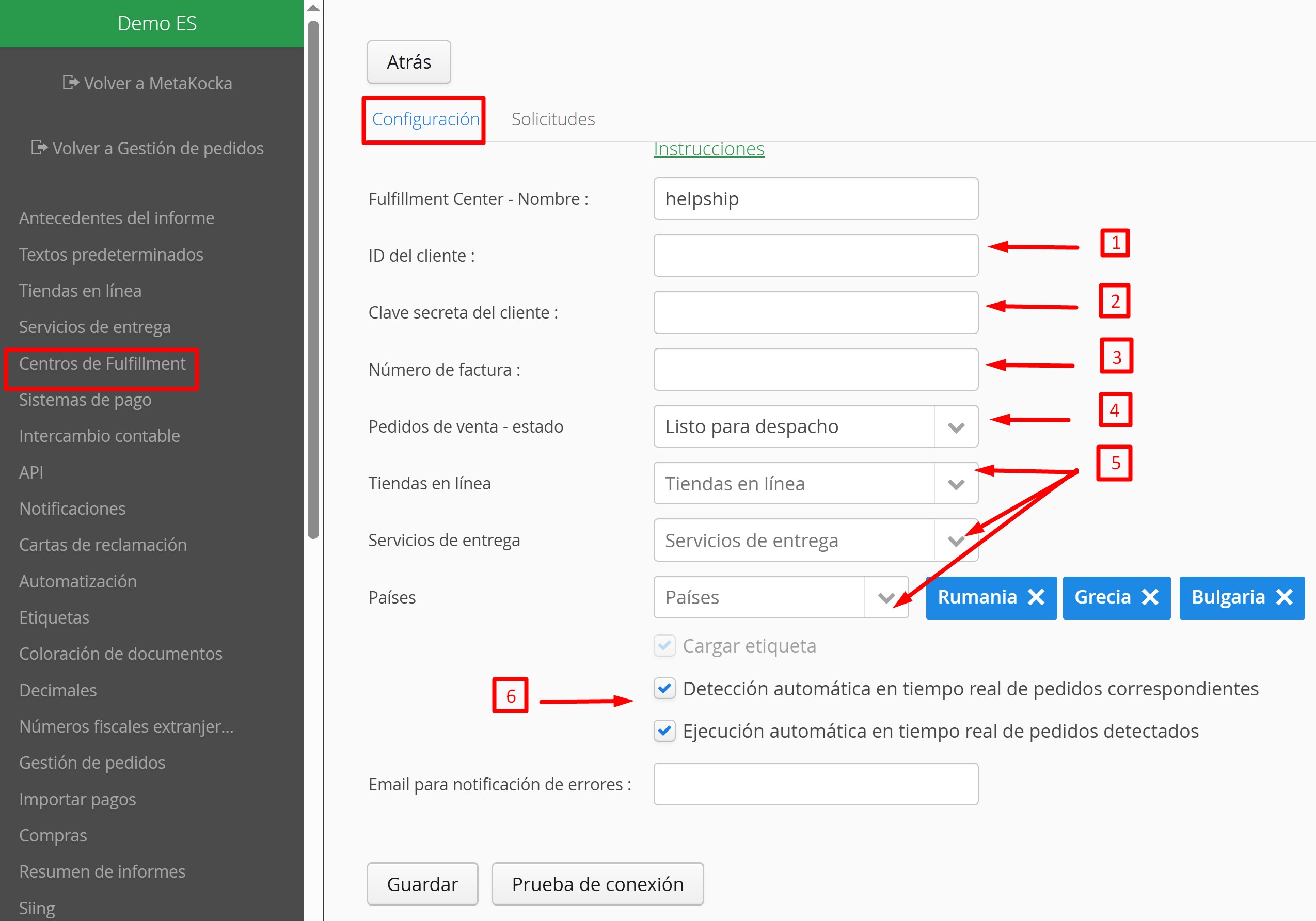
Task: Switch to the Solicitudes tab
Action: pos(553,119)
